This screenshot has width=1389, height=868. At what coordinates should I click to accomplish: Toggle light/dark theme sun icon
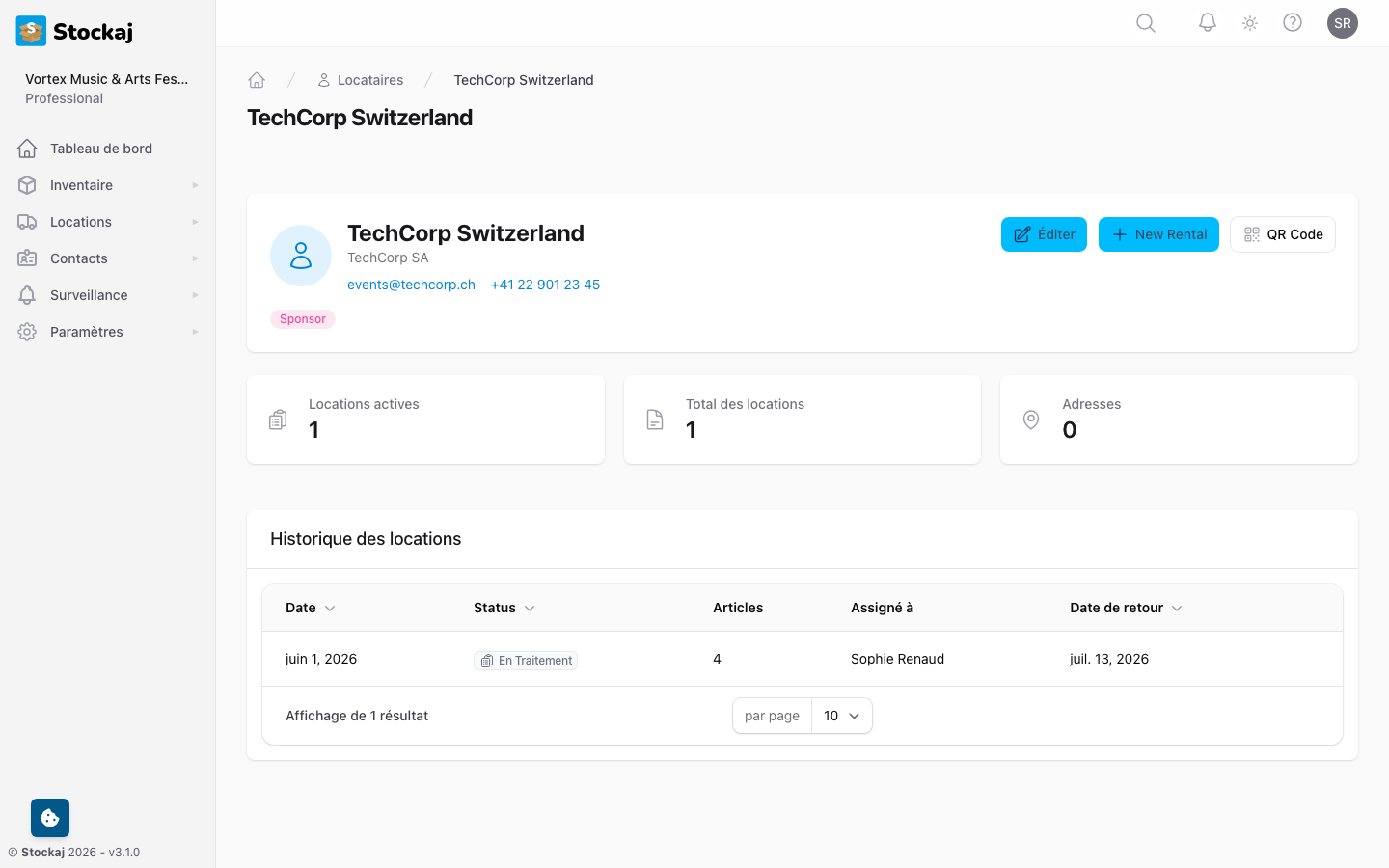(x=1250, y=23)
